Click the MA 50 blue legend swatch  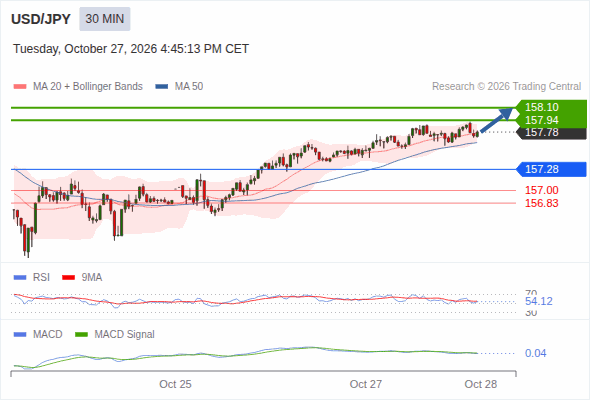162,87
